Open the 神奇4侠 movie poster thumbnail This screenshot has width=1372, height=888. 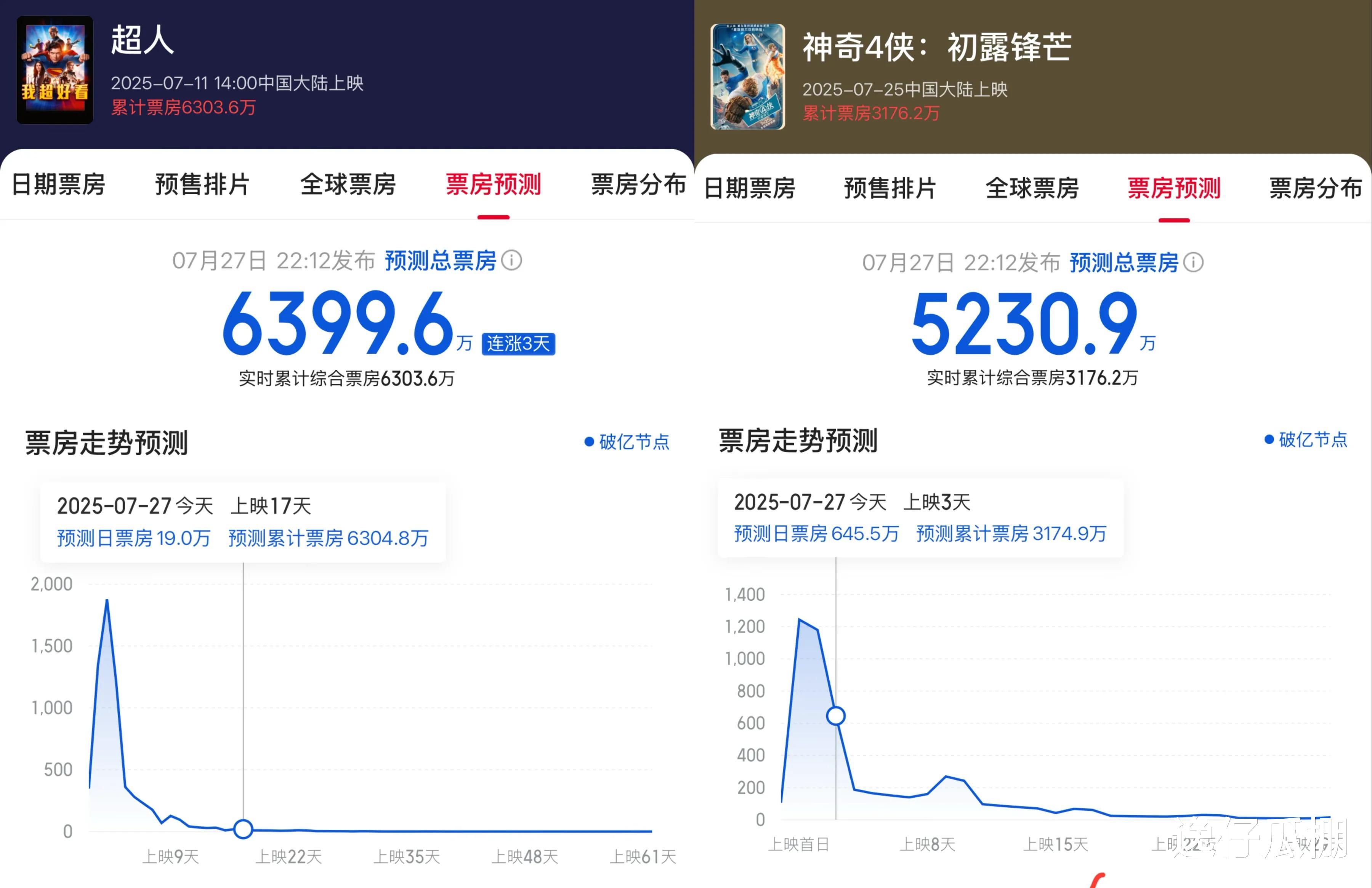click(x=748, y=77)
